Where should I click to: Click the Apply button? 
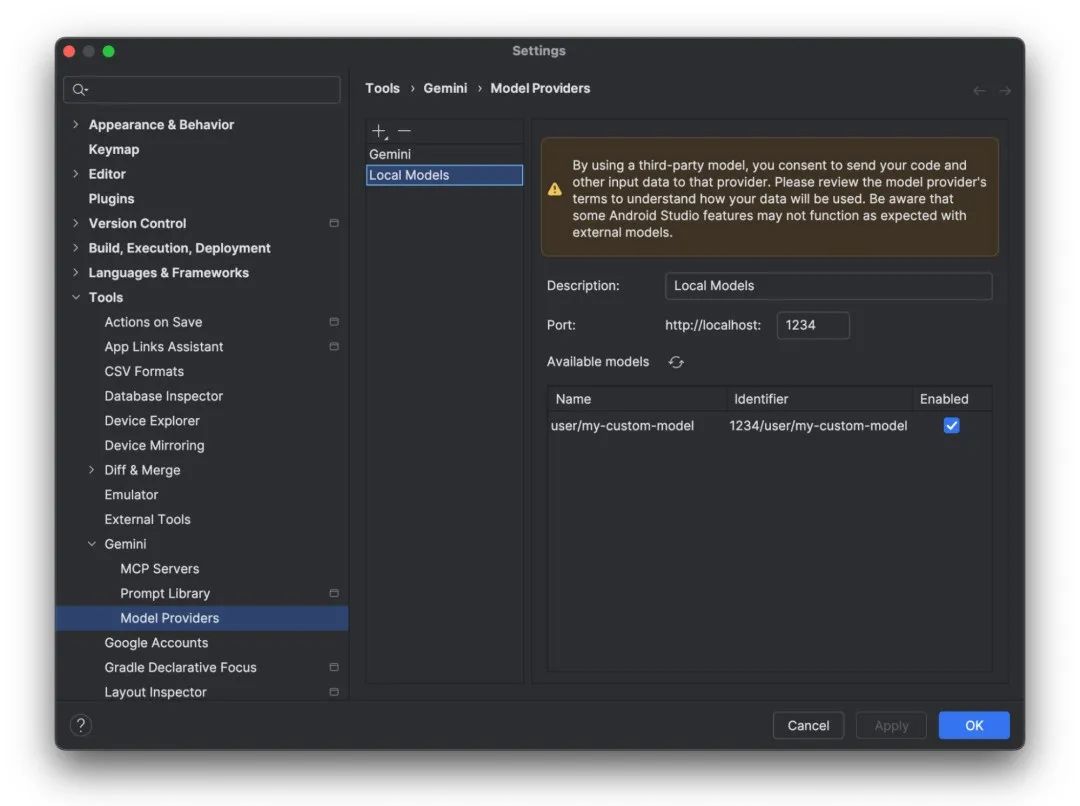[891, 725]
